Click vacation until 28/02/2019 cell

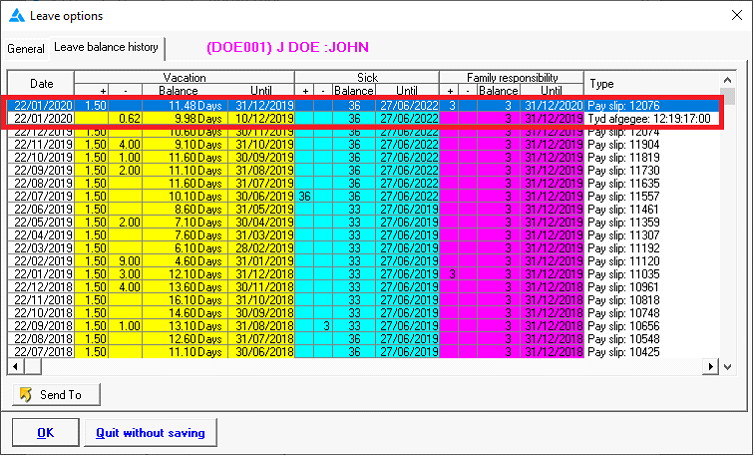(x=261, y=248)
